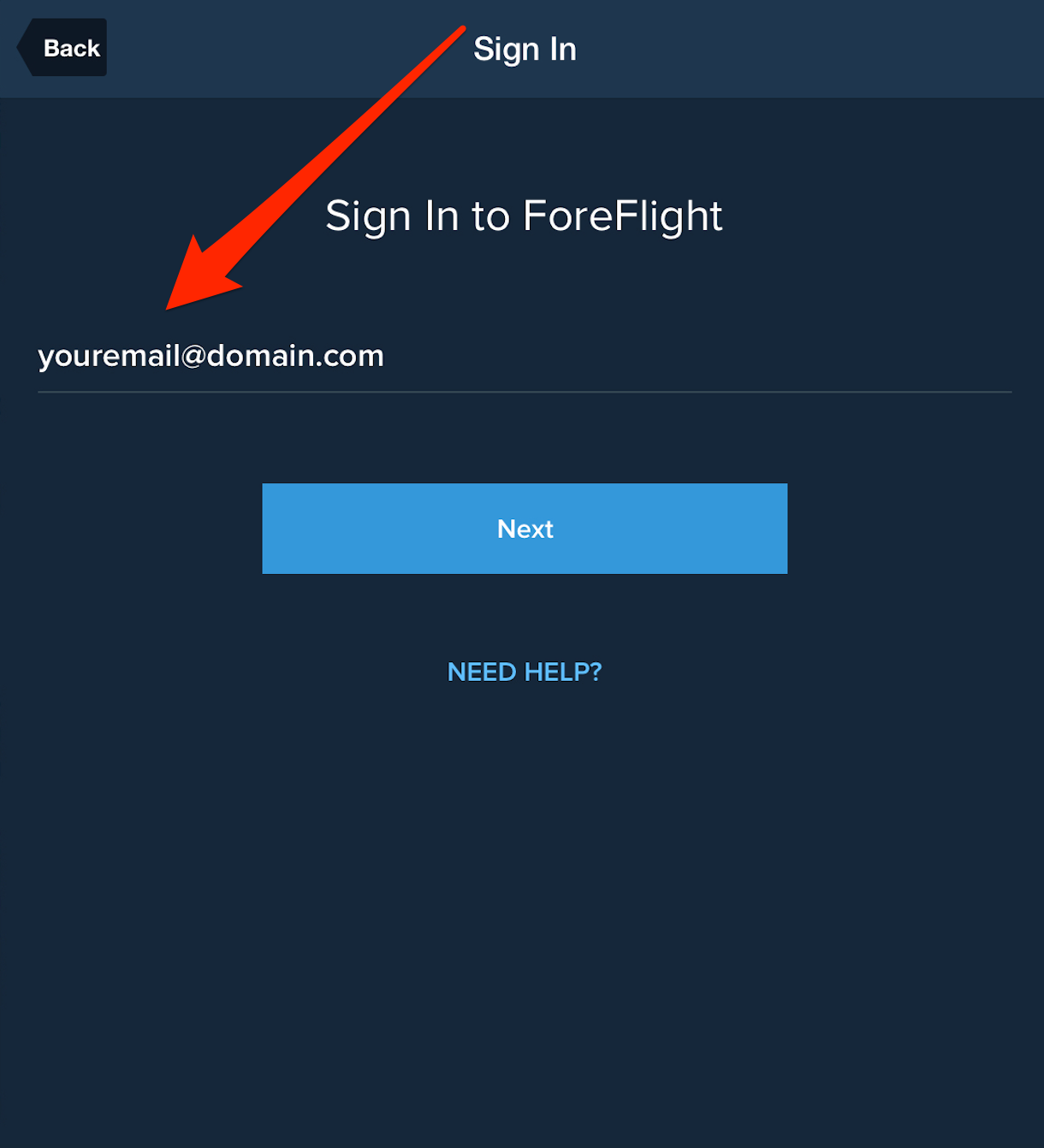This screenshot has width=1044, height=1148.
Task: Open the NEED HELP? link
Action: click(525, 672)
